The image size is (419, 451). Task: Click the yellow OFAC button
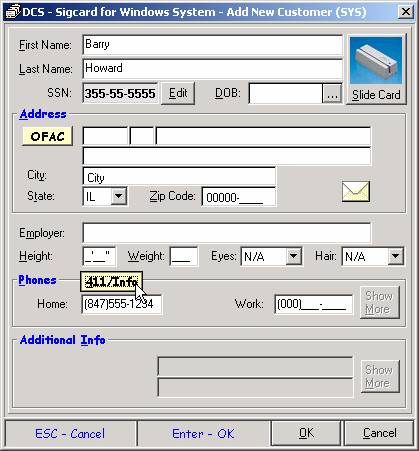coord(47,136)
